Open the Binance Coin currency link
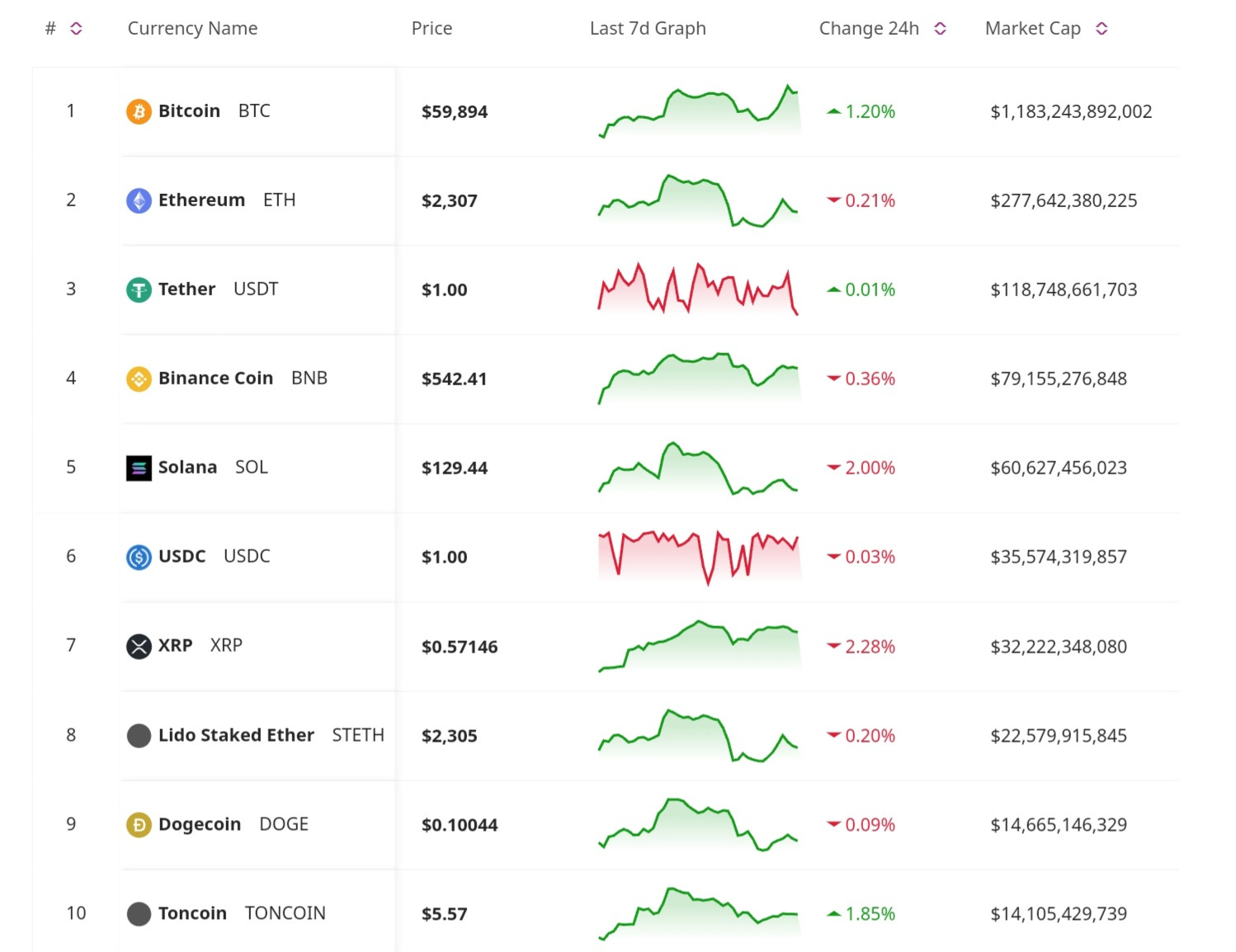 (x=215, y=378)
